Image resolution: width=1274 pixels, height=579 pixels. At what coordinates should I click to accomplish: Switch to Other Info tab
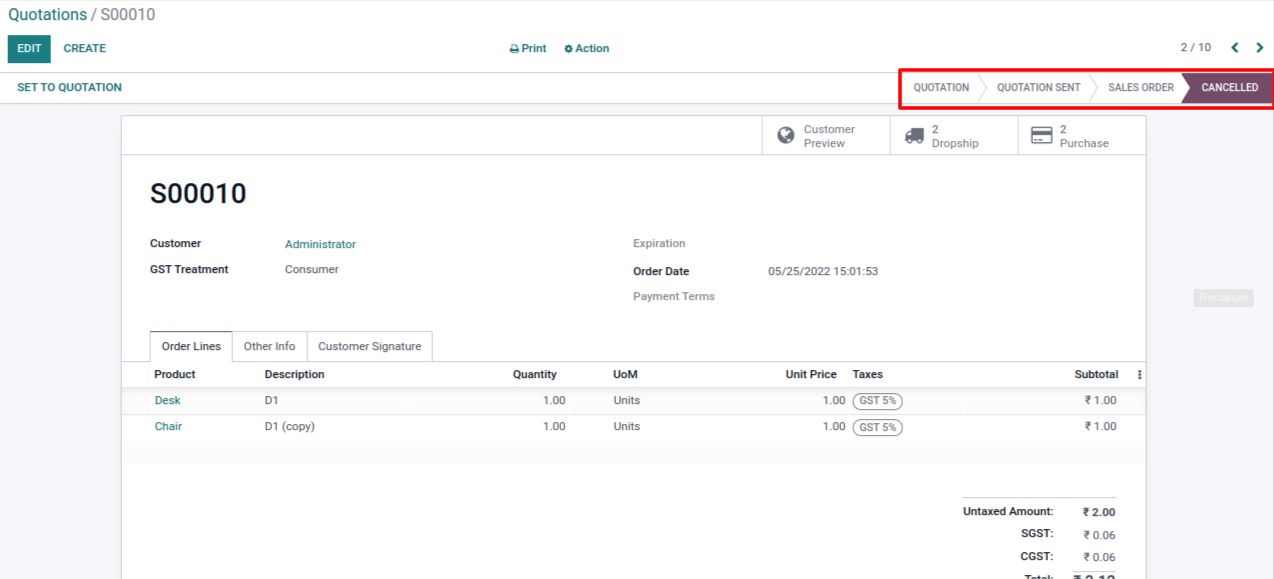click(x=269, y=346)
